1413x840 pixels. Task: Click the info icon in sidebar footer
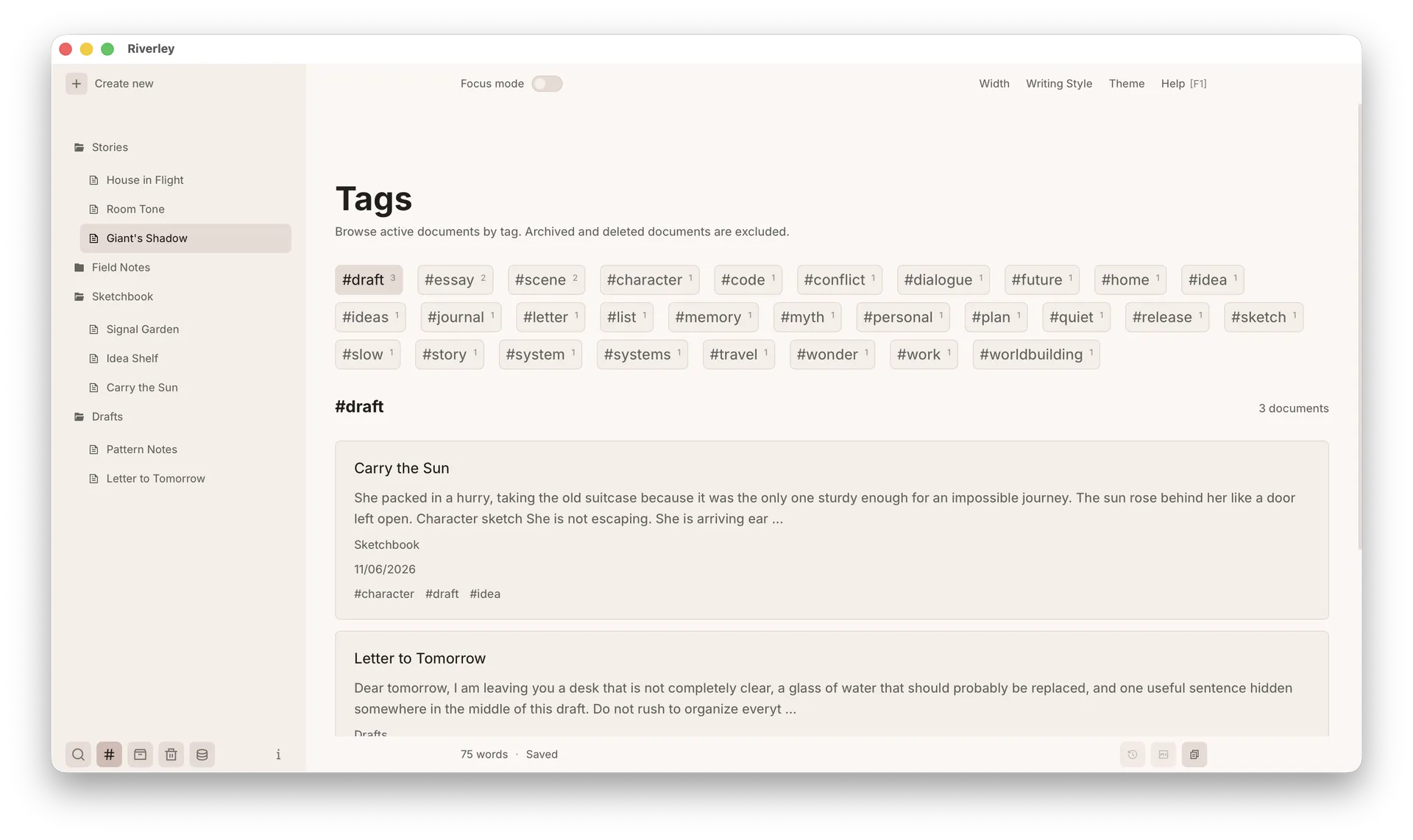(278, 755)
